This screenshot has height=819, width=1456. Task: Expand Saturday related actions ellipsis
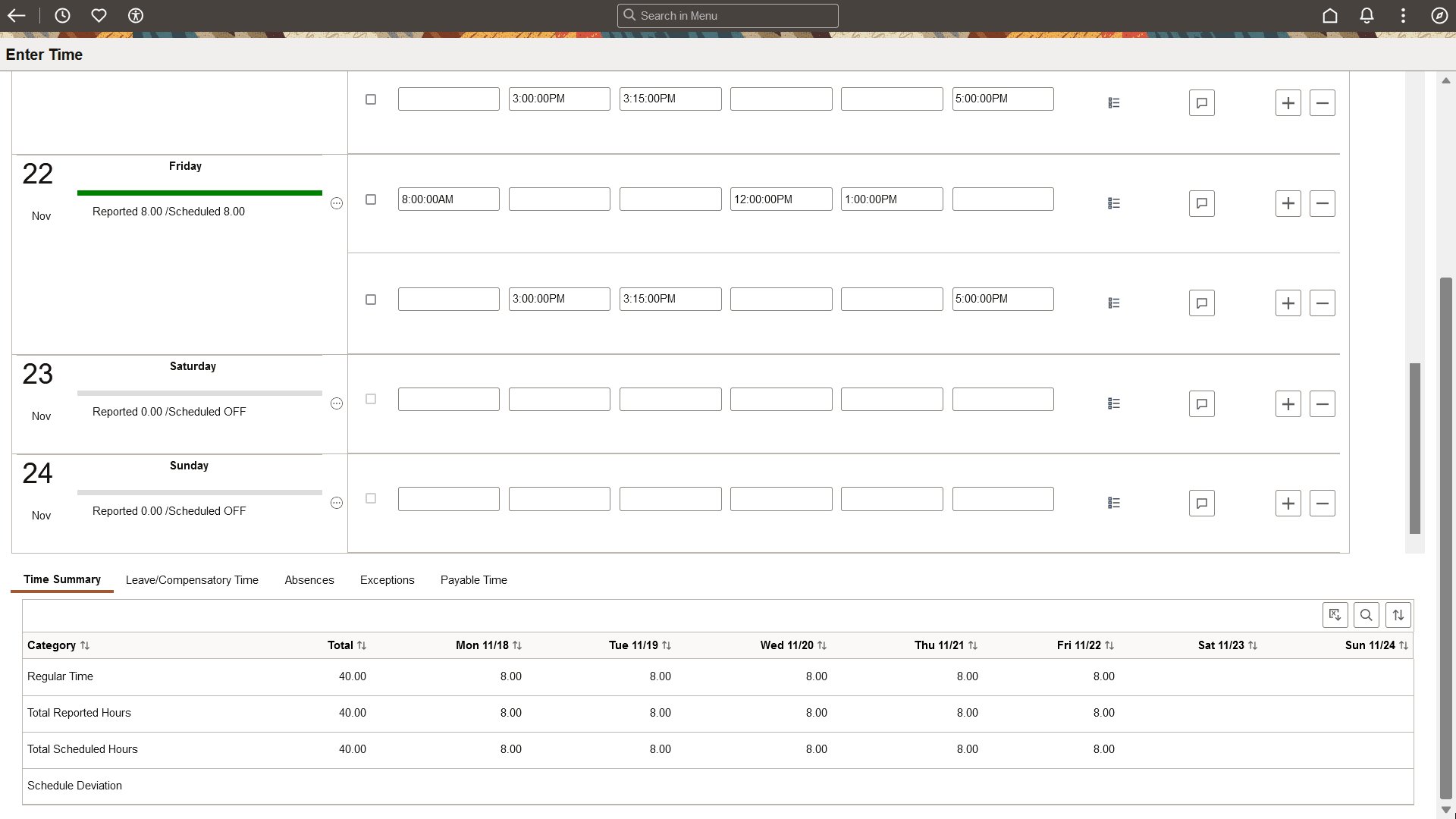tap(337, 403)
